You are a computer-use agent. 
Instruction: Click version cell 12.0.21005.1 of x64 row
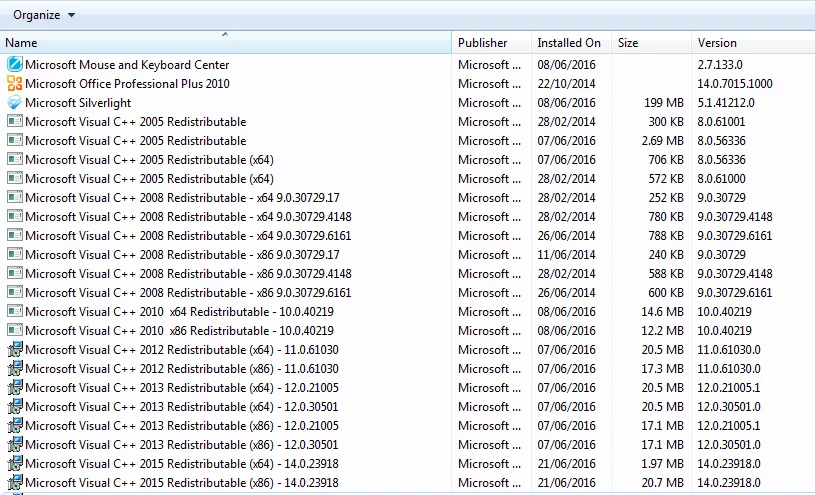pos(729,387)
